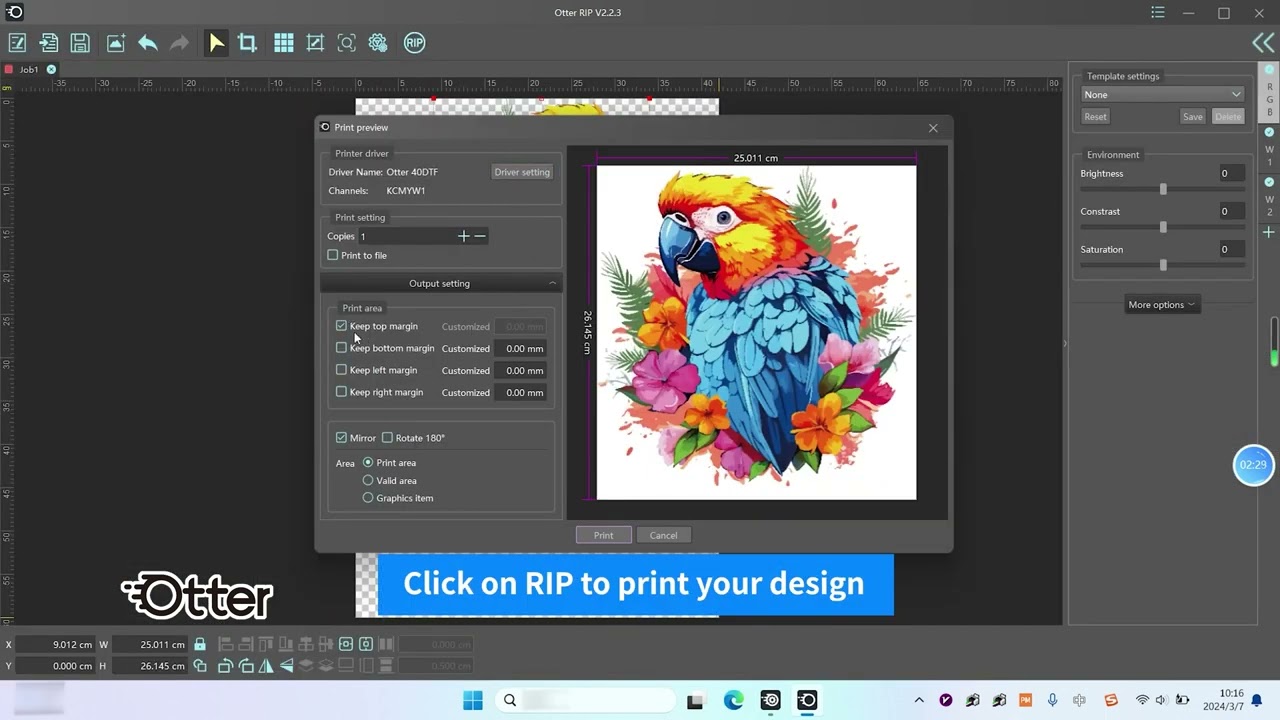Click the bottom margin 0.00 mm field
Image resolution: width=1280 pixels, height=720 pixels.
[x=521, y=349]
